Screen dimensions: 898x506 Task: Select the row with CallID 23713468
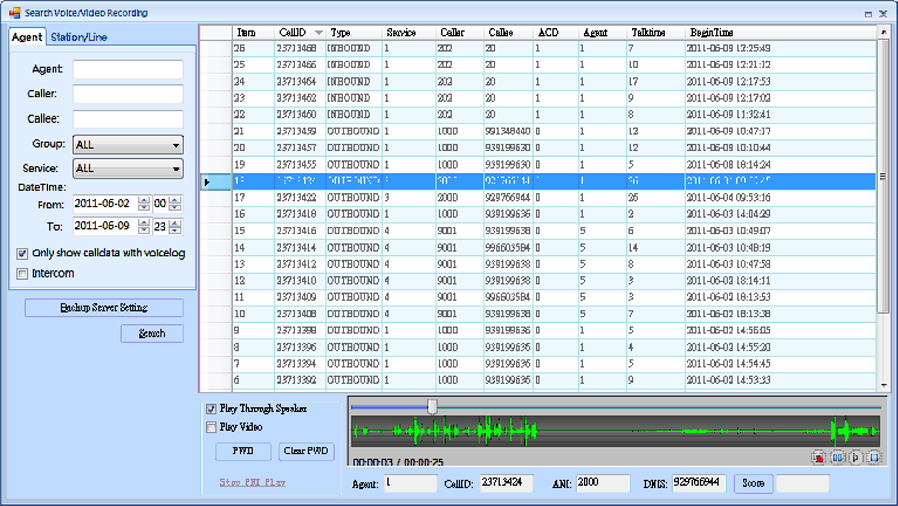[538, 48]
